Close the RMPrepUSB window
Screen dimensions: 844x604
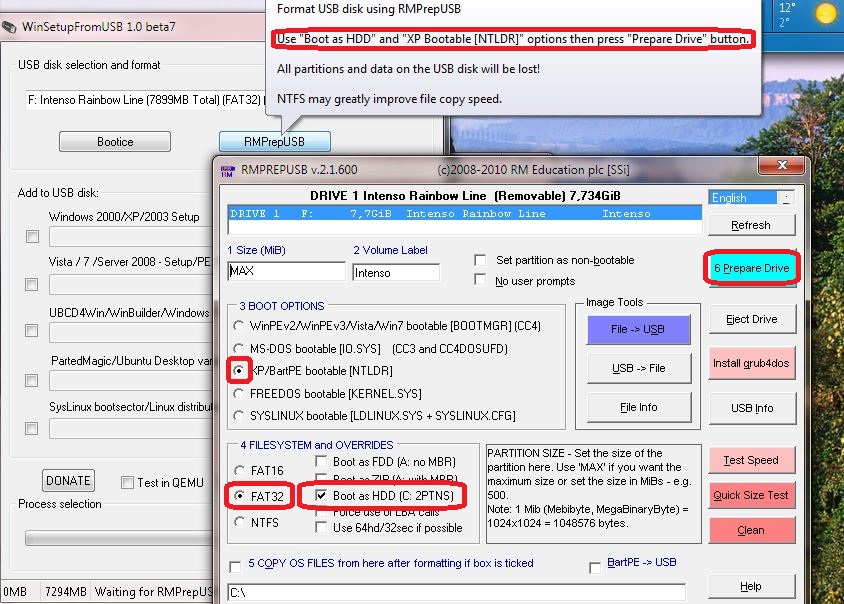pos(782,165)
